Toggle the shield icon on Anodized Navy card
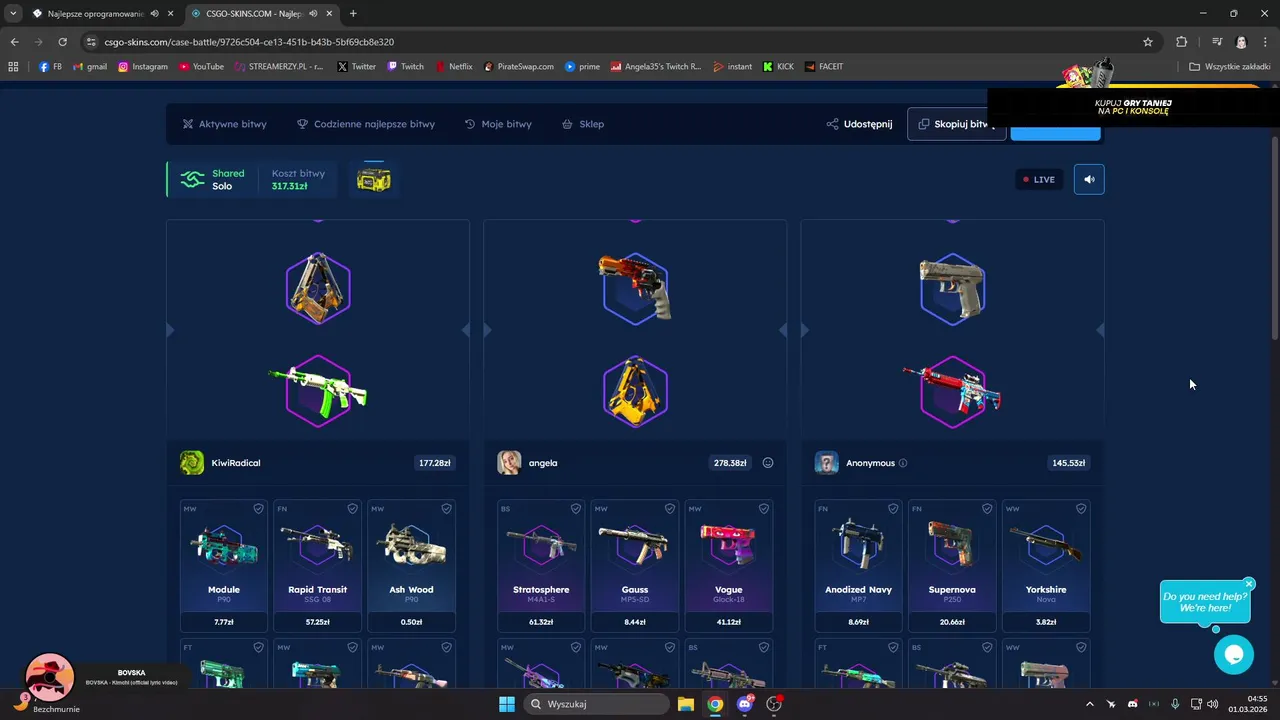This screenshot has height=720, width=1280. [x=893, y=509]
